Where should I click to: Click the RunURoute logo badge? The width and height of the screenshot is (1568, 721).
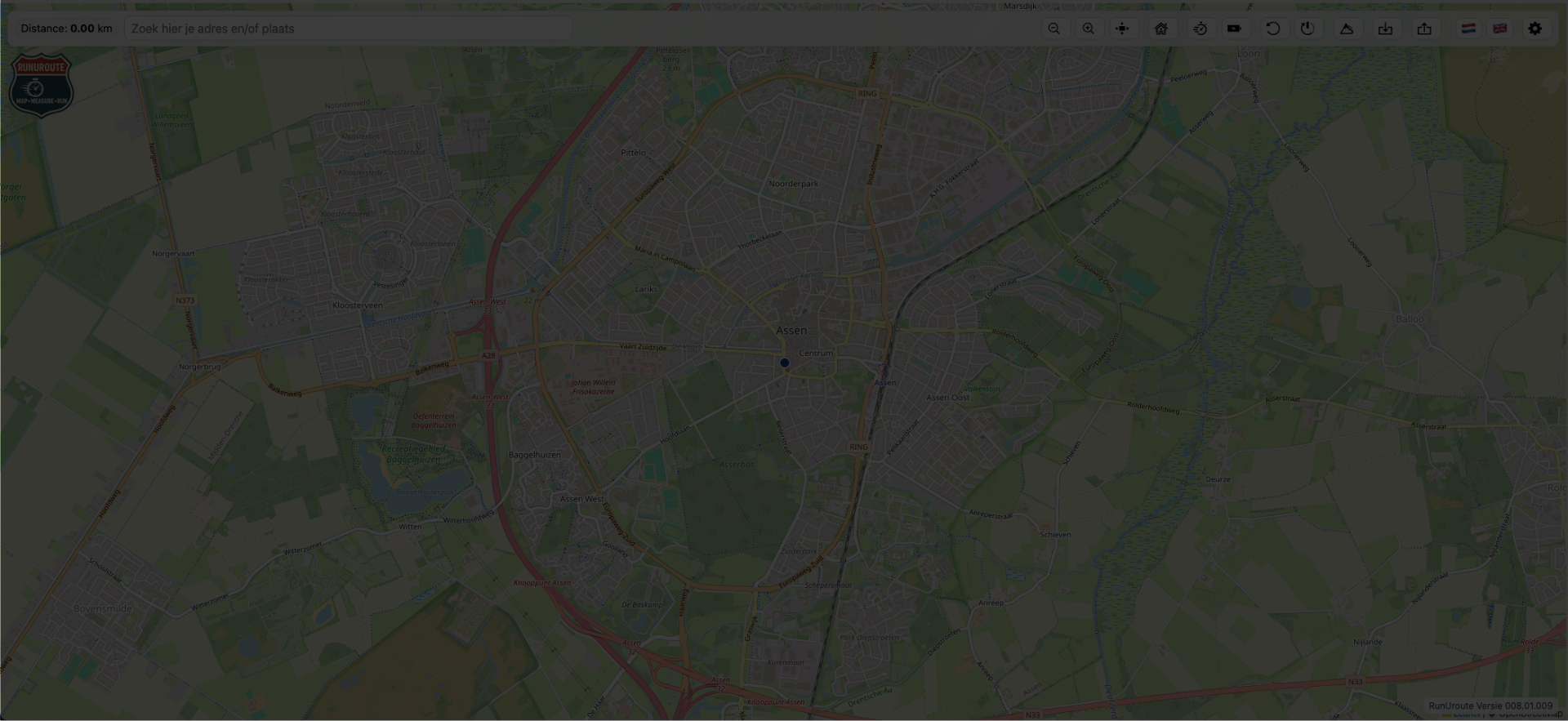(41, 85)
